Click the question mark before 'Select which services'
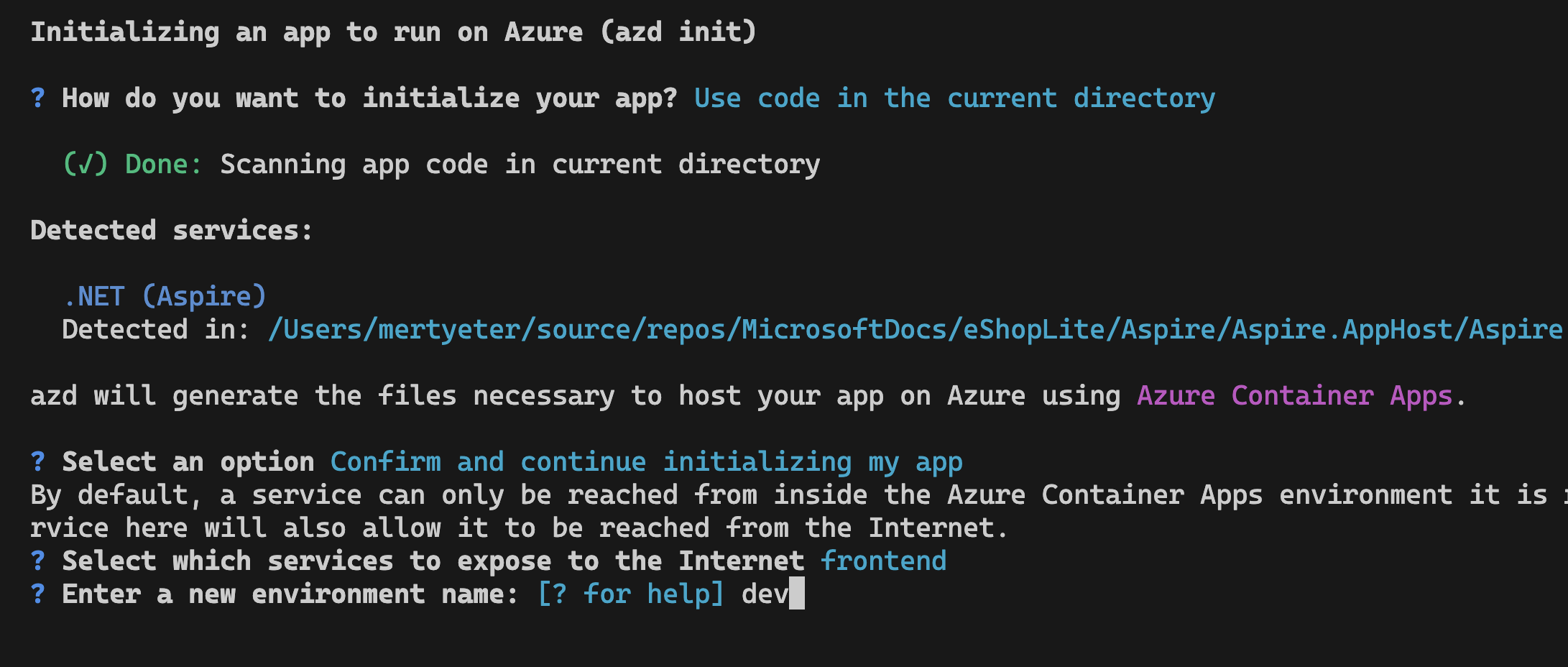The width and height of the screenshot is (1568, 667). click(x=38, y=561)
